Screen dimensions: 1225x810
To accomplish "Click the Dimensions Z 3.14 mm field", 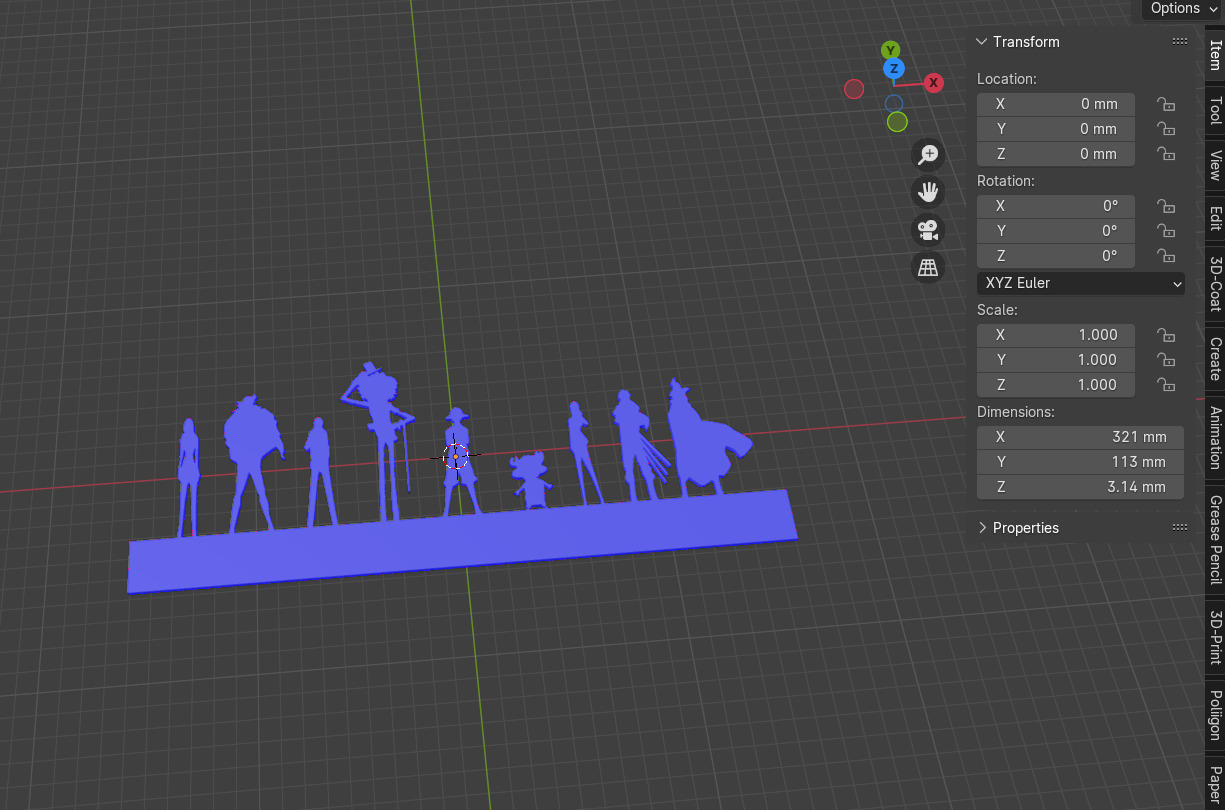I will click(1080, 487).
